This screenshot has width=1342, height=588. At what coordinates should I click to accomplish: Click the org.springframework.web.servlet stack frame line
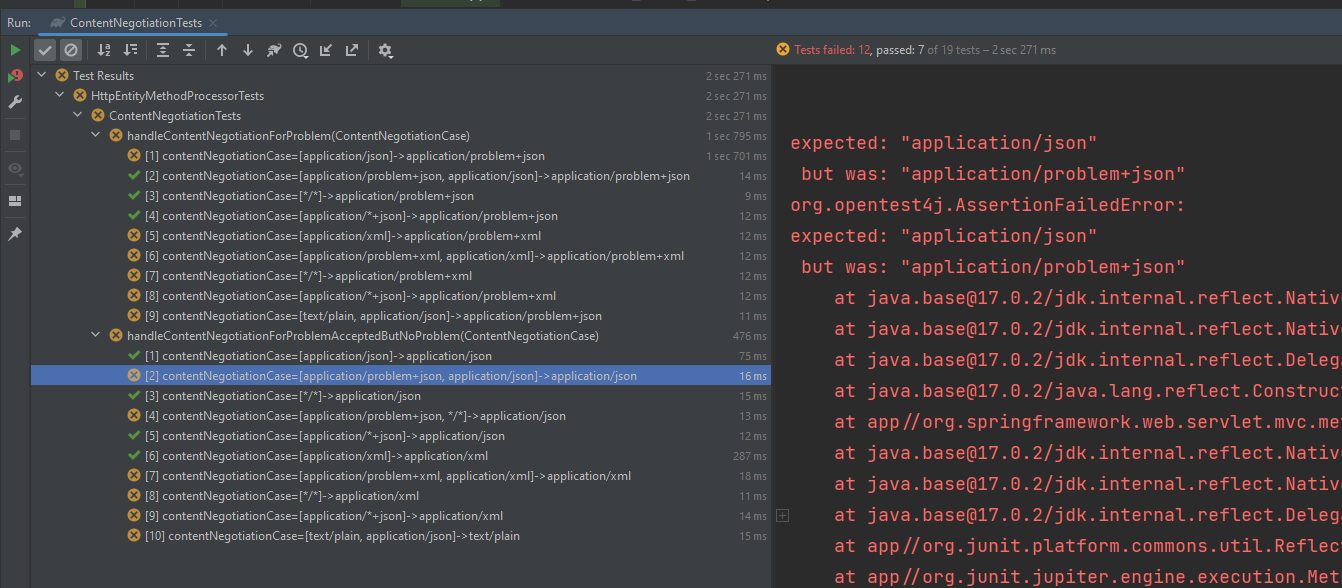(1088, 422)
